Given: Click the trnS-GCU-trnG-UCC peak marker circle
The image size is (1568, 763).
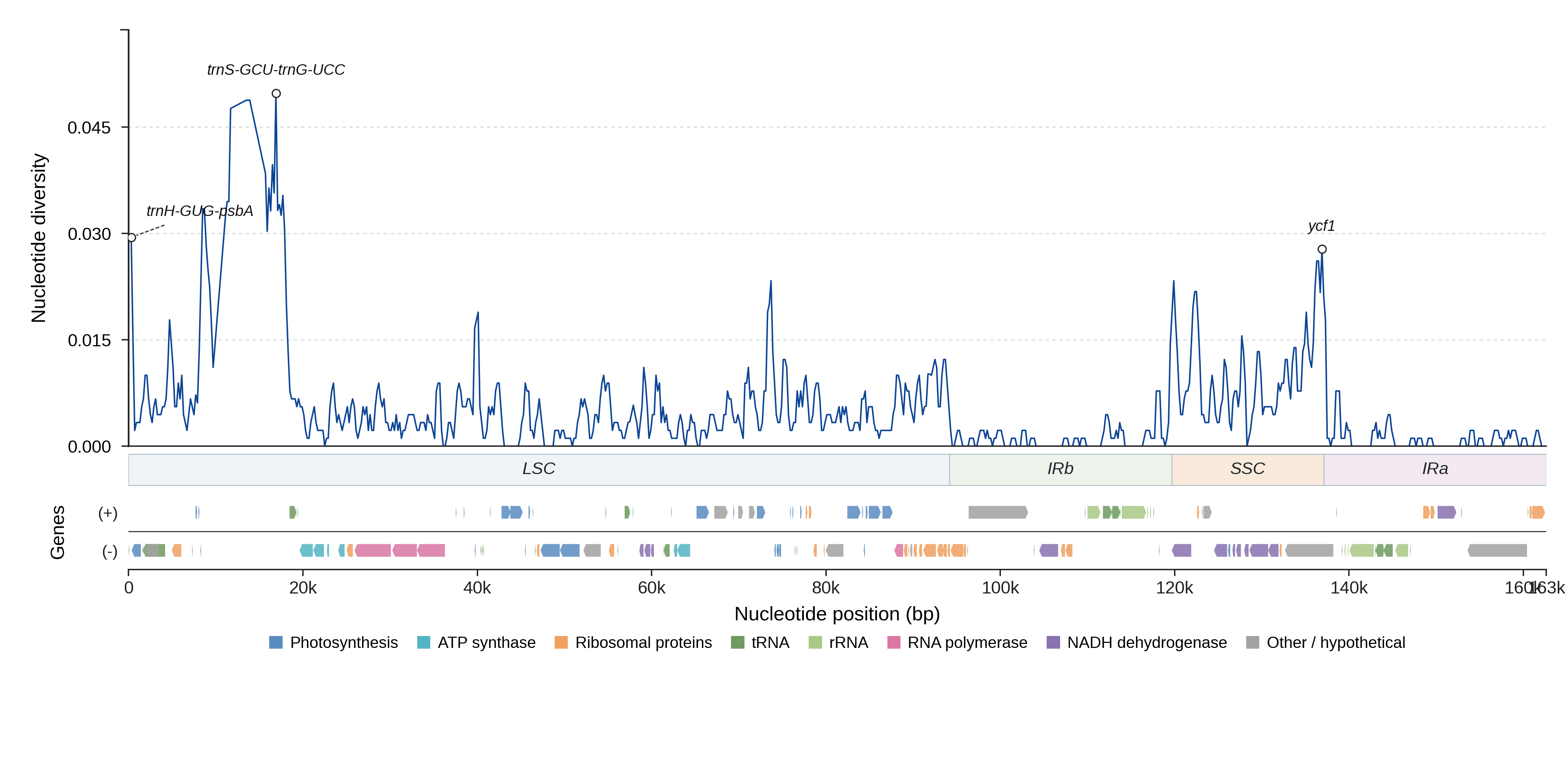Looking at the screenshot, I should tap(276, 93).
